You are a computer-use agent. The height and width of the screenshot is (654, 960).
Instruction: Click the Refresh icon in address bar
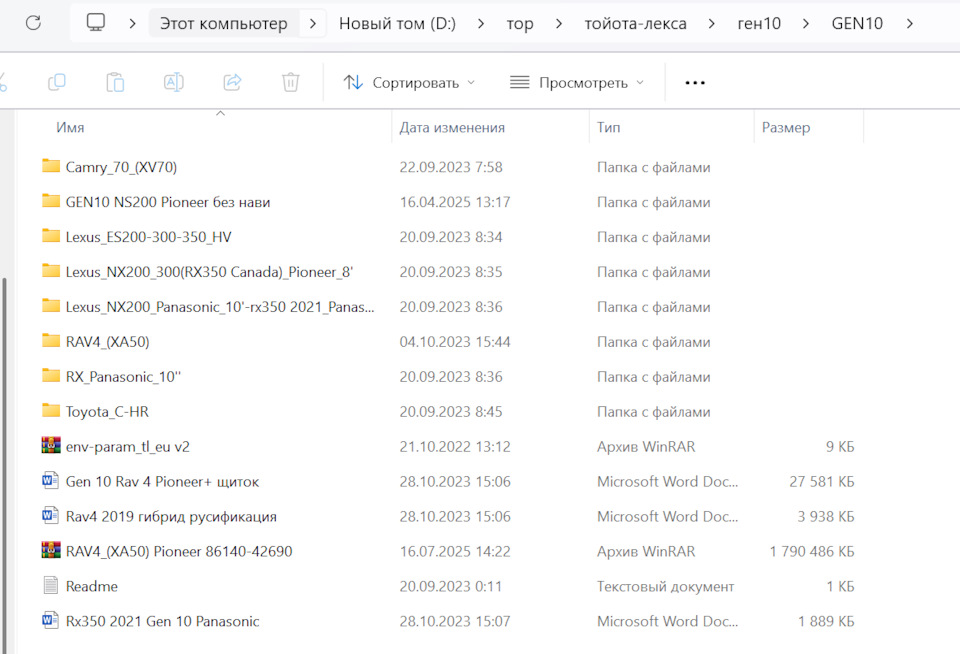click(33, 23)
